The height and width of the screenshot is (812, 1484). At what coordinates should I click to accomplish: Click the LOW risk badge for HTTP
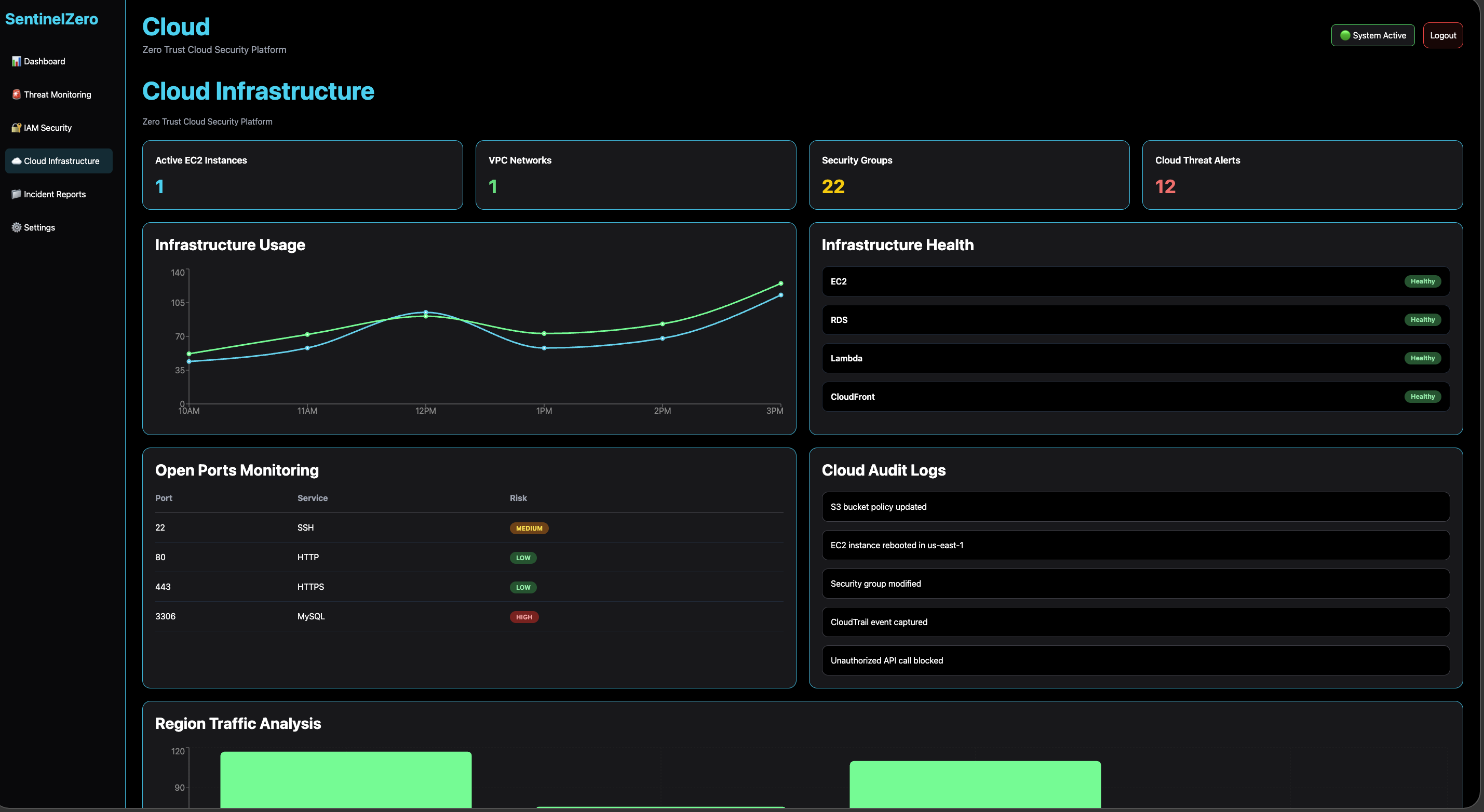523,558
